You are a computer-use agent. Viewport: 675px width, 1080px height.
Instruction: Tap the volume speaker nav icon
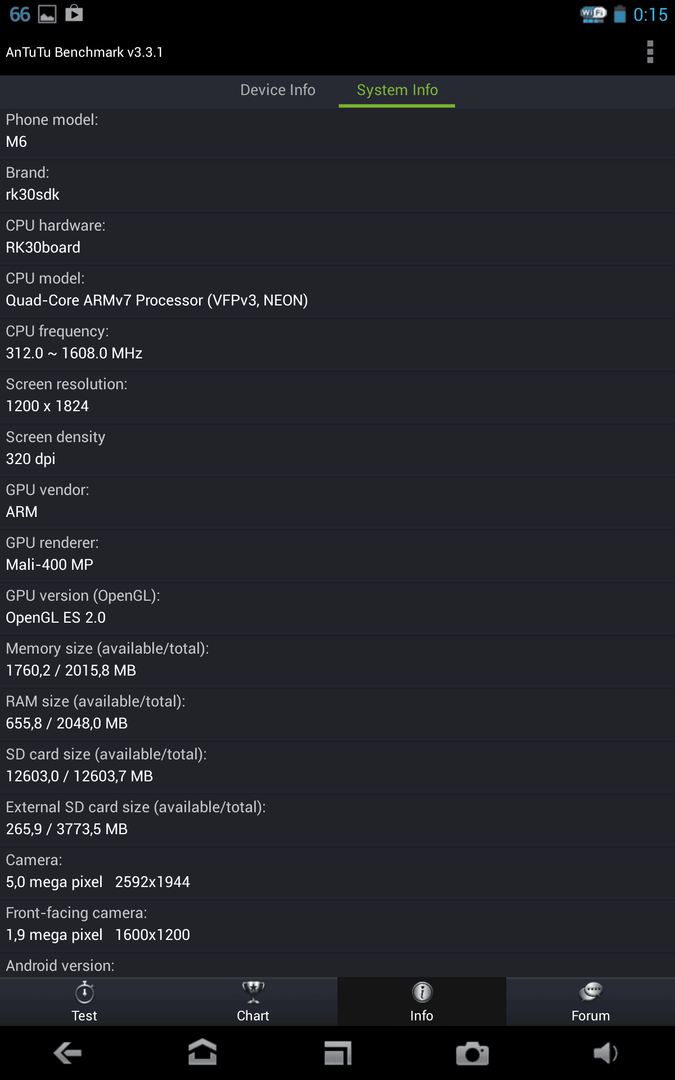pos(605,1052)
